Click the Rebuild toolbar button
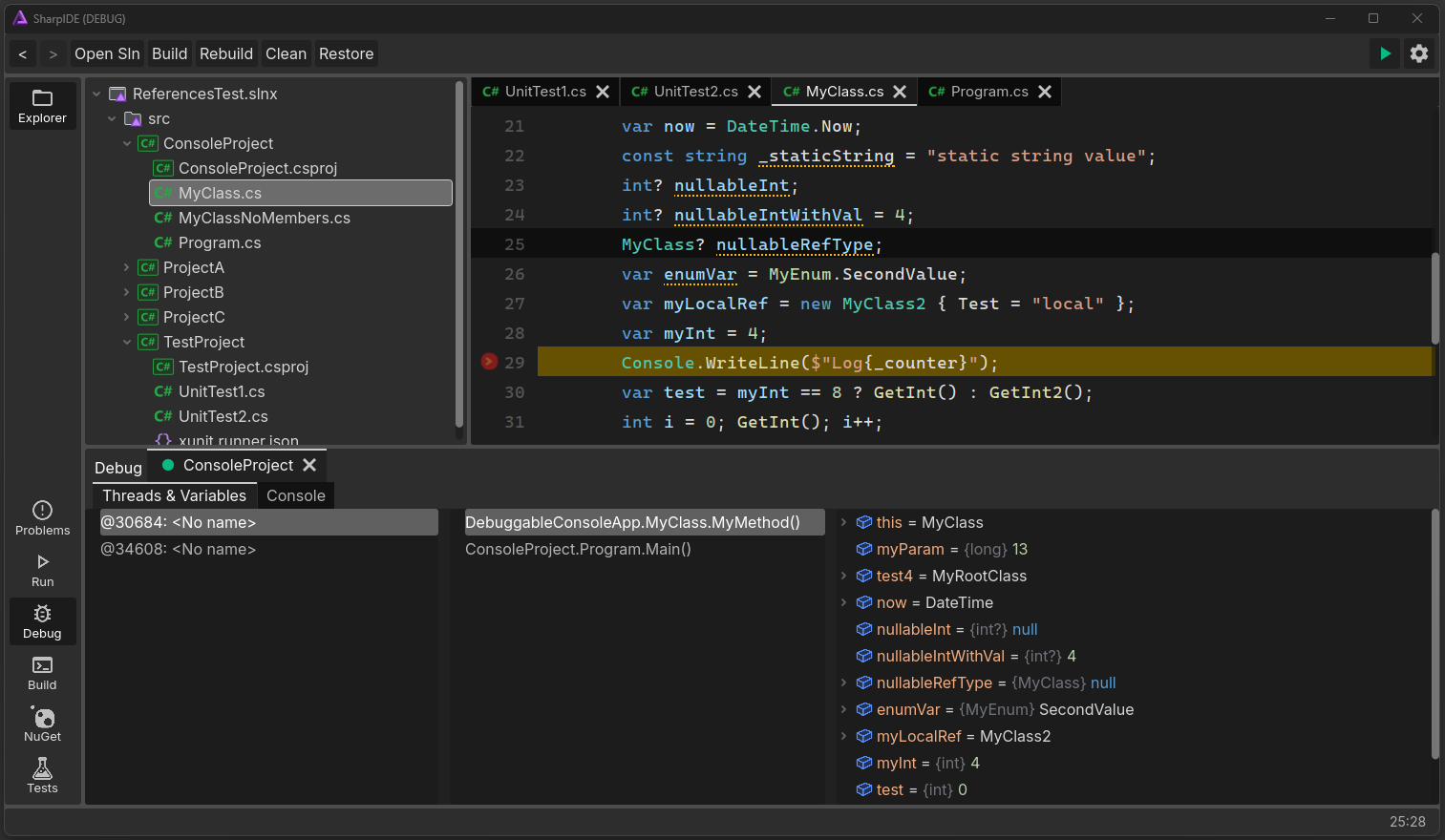 (x=226, y=53)
